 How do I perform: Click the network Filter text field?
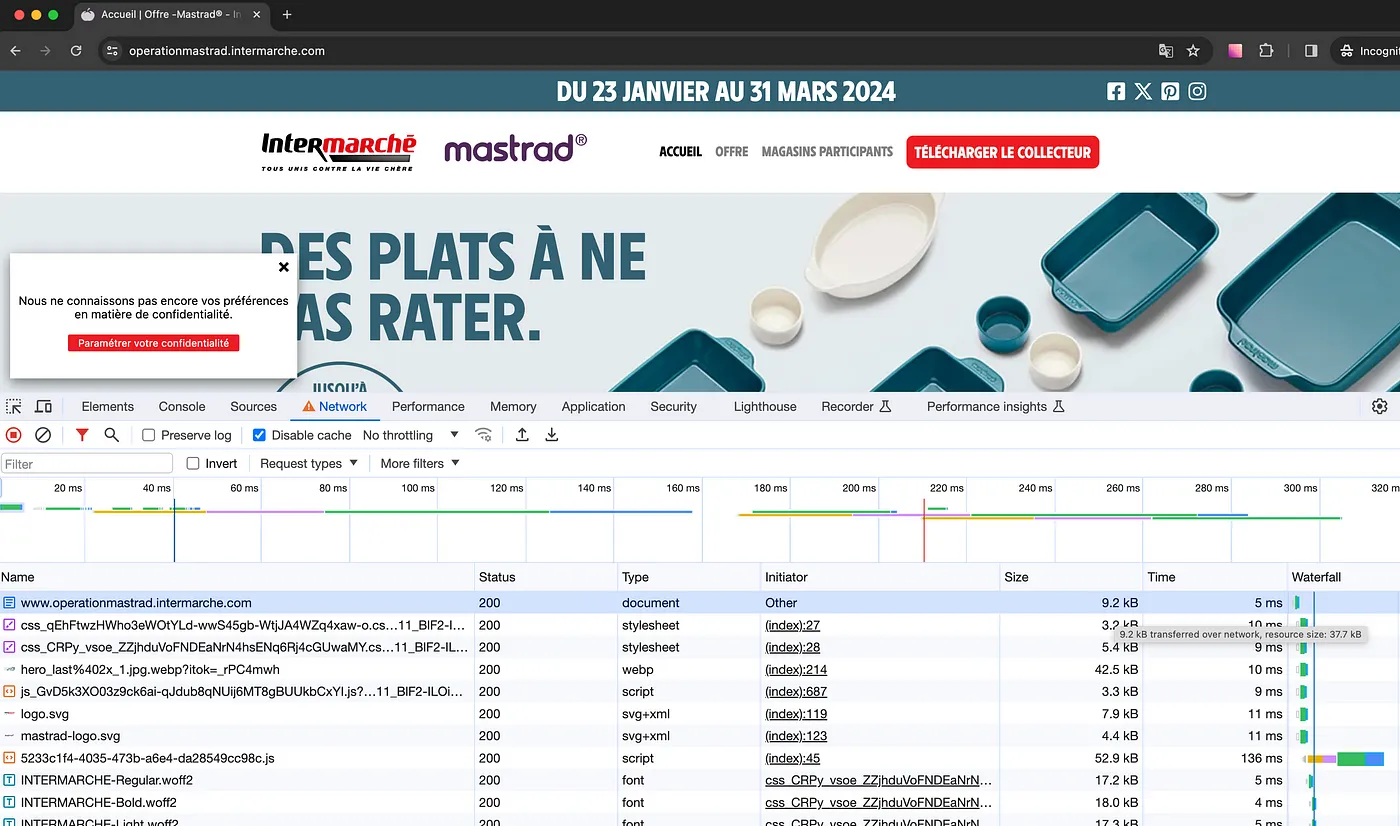pos(87,463)
